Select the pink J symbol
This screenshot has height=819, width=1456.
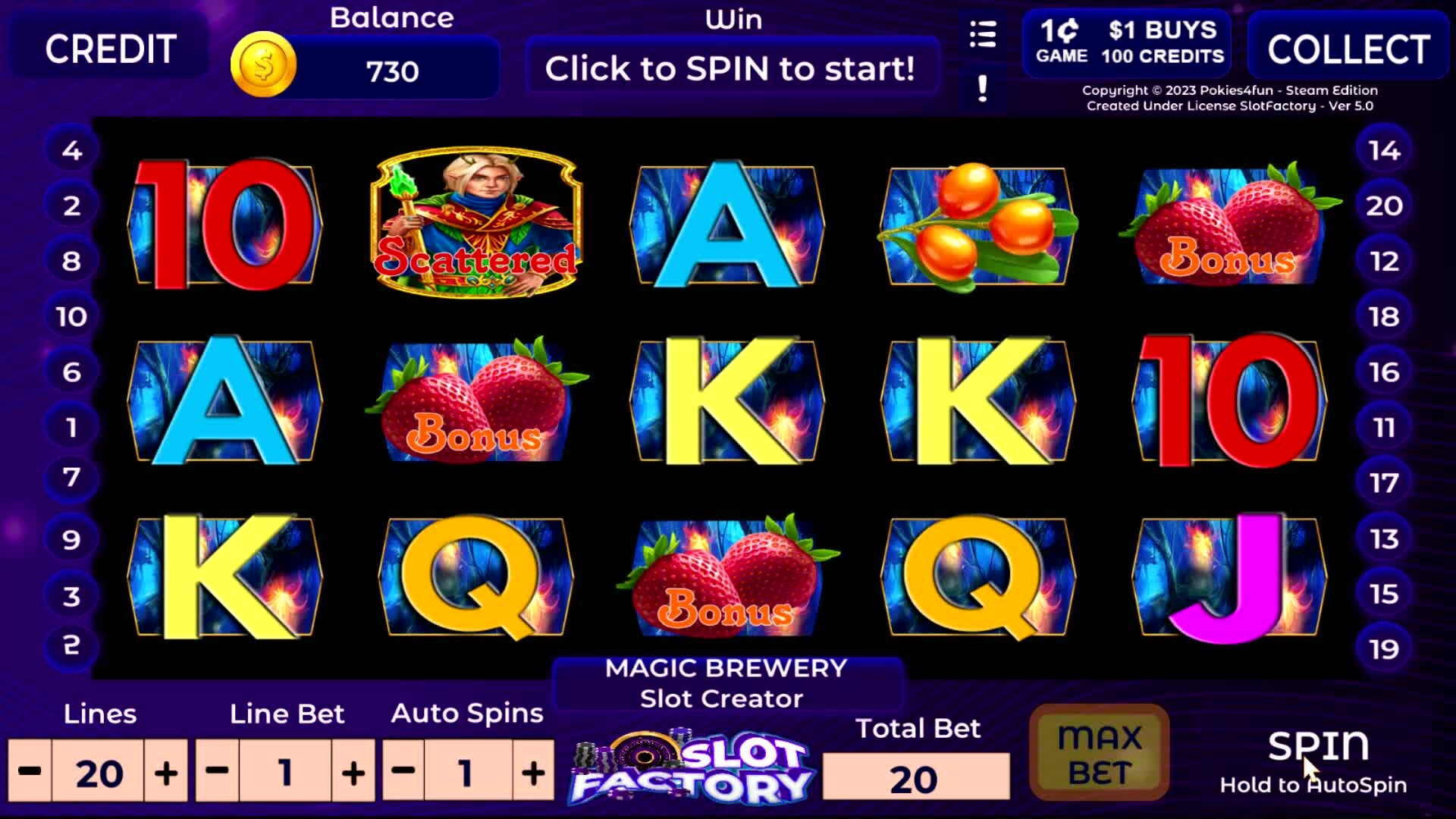coord(1229,578)
